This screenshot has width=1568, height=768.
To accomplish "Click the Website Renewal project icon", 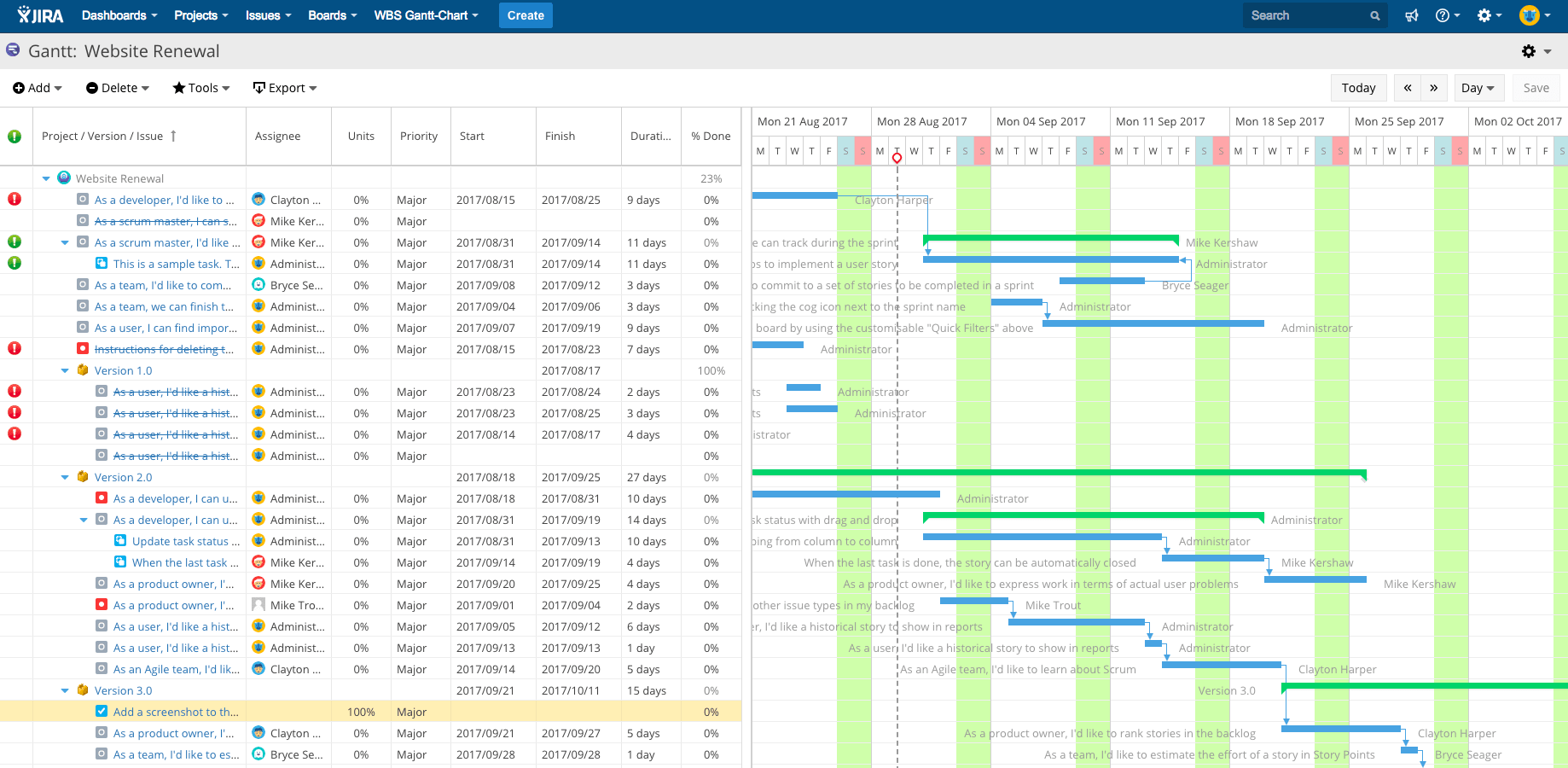I will coord(64,177).
